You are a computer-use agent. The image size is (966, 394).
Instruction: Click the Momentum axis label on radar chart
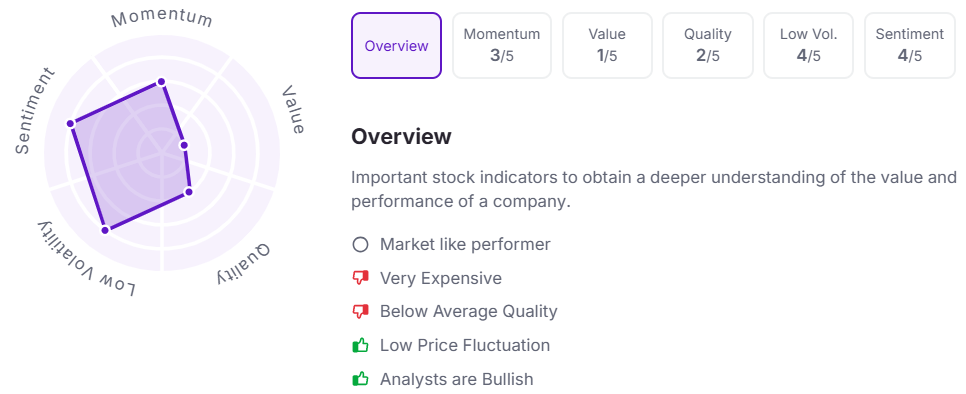[x=162, y=18]
